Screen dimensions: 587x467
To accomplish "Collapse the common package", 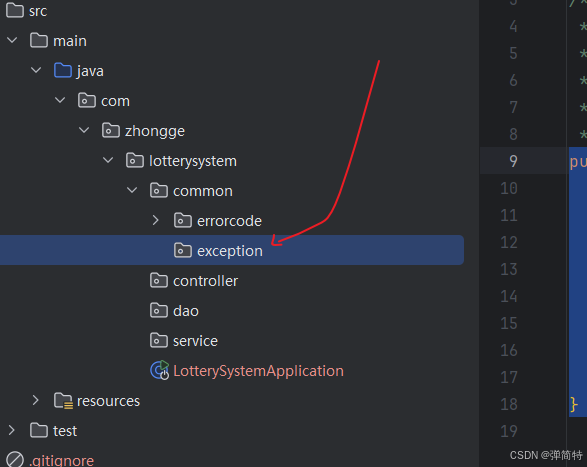I will click(x=132, y=190).
